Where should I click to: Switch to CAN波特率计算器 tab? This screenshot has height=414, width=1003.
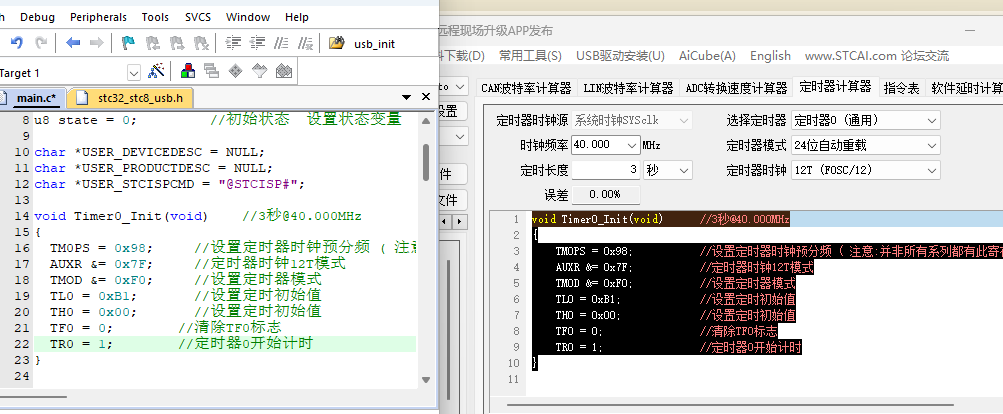click(x=526, y=88)
